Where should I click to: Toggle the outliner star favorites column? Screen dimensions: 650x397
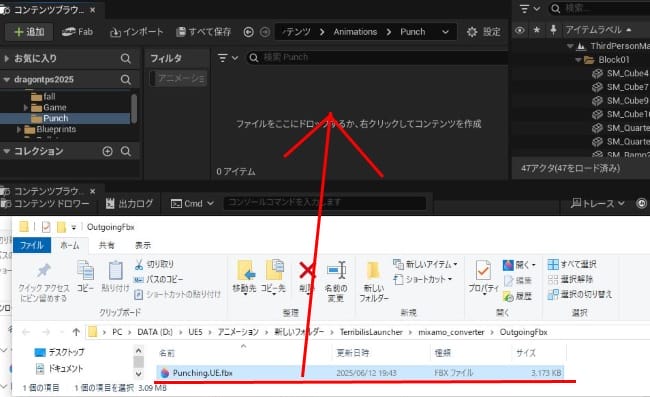pos(537,30)
